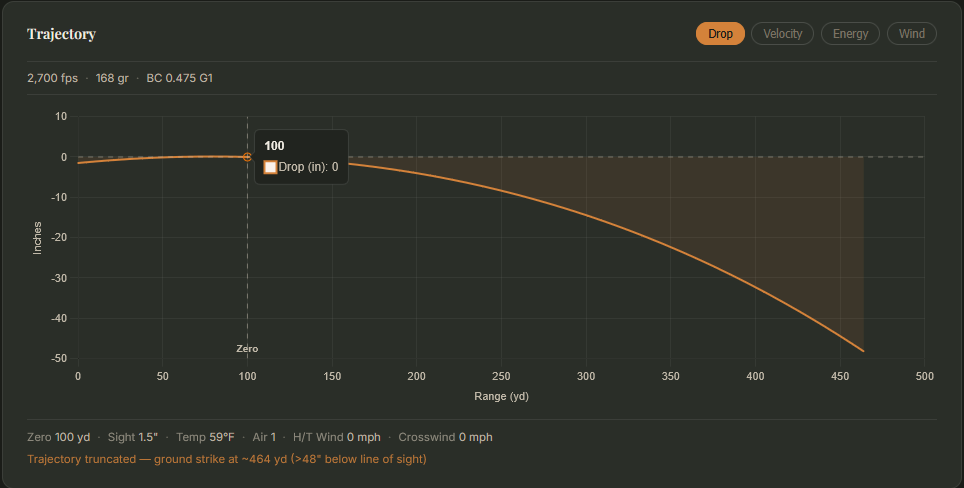Click the 500 tick label on range axis
This screenshot has height=488, width=964.
click(x=924, y=376)
